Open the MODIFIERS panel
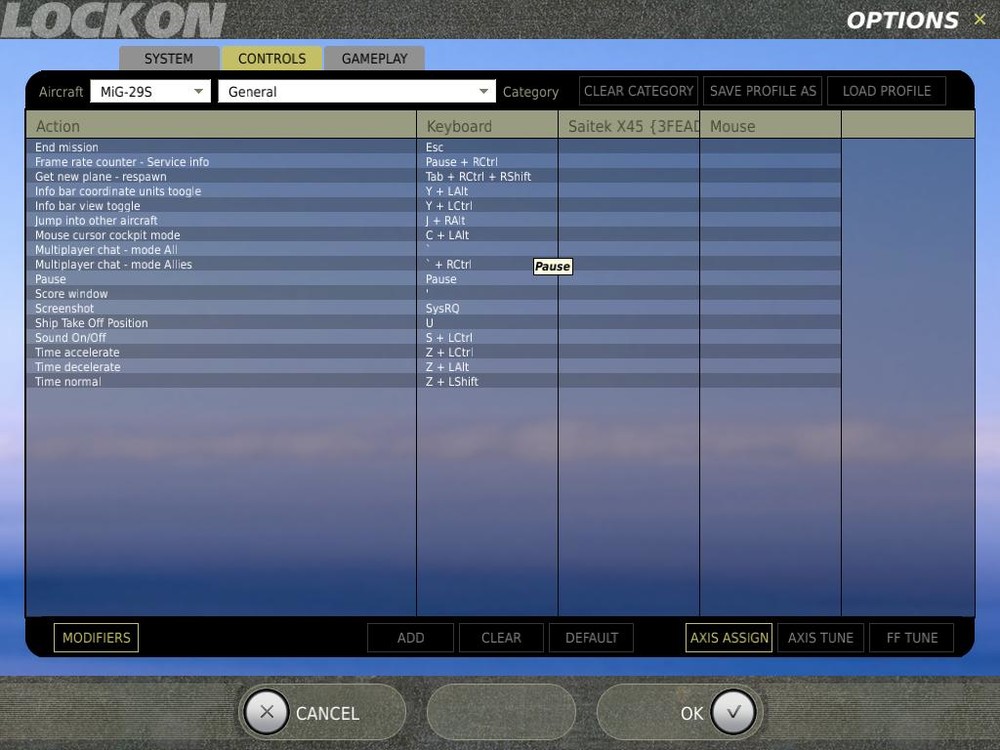This screenshot has height=750, width=1000. (x=95, y=637)
